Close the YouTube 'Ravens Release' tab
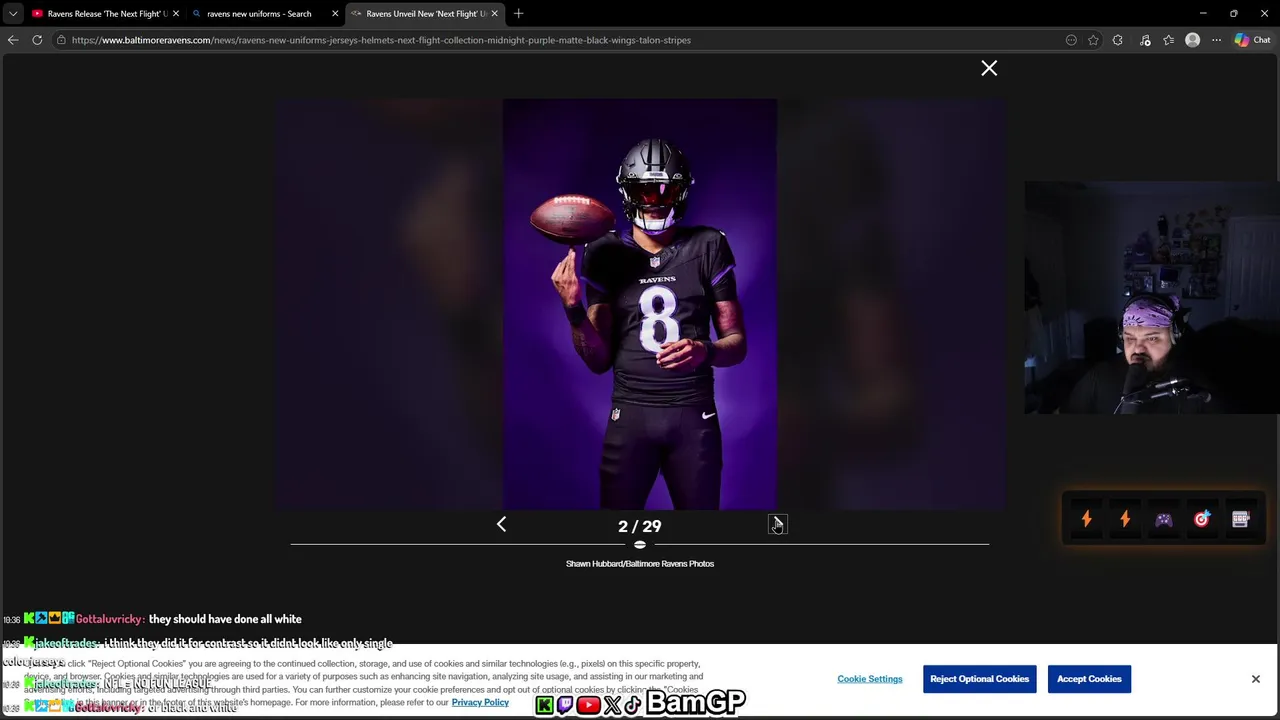1280x720 pixels. tap(176, 13)
